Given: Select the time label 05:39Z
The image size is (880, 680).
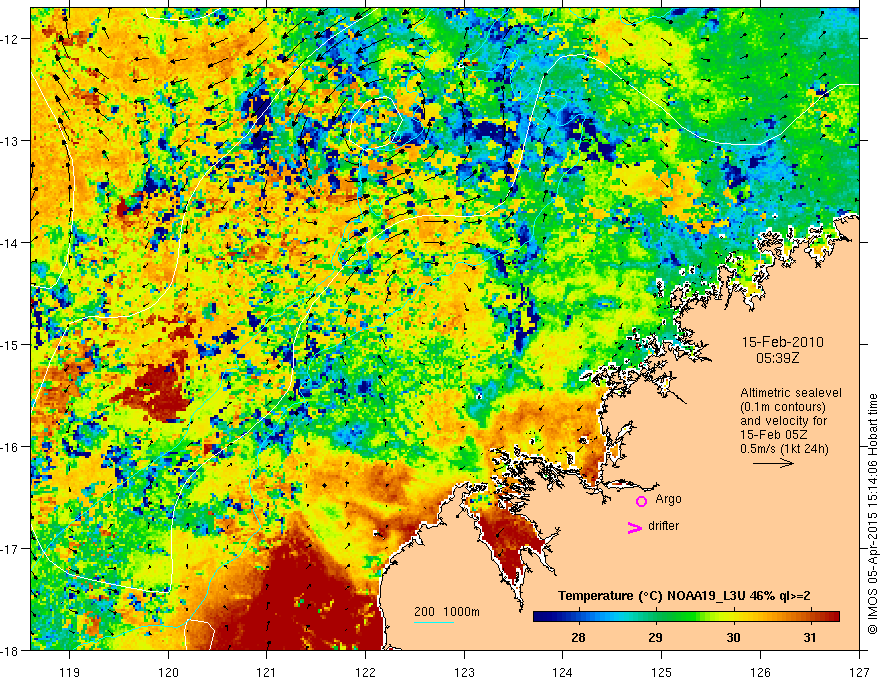Looking at the screenshot, I should pos(777,358).
